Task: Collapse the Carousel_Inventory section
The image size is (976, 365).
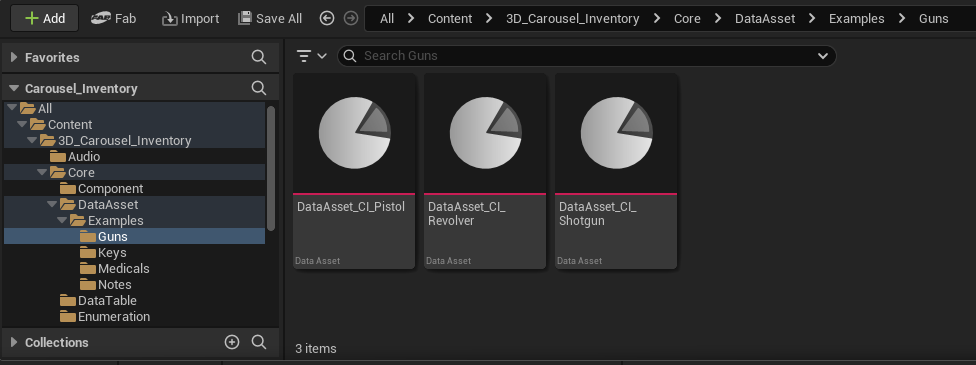Action: click(14, 88)
